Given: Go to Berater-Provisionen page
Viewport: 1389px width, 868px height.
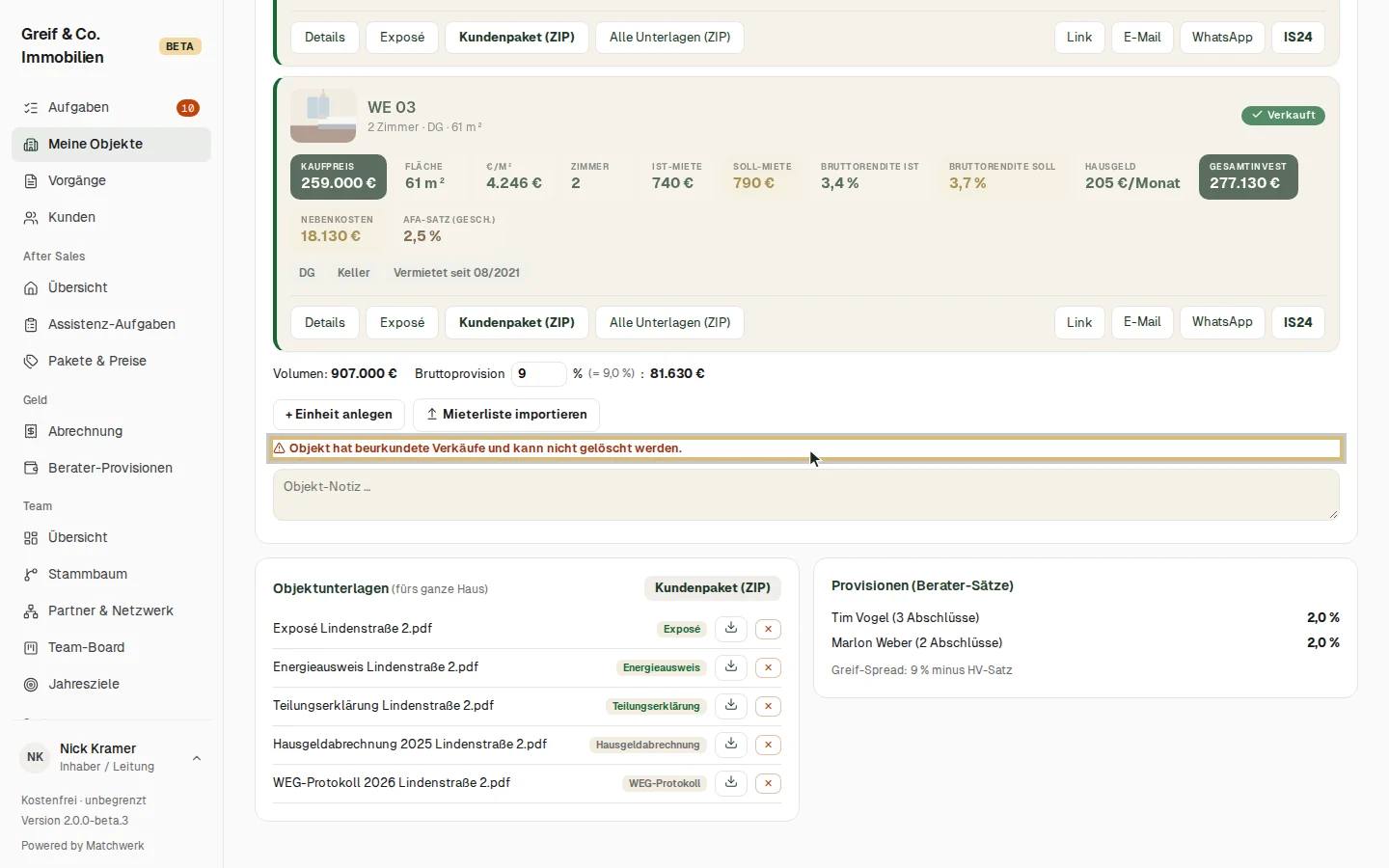Looking at the screenshot, I should coord(111,468).
